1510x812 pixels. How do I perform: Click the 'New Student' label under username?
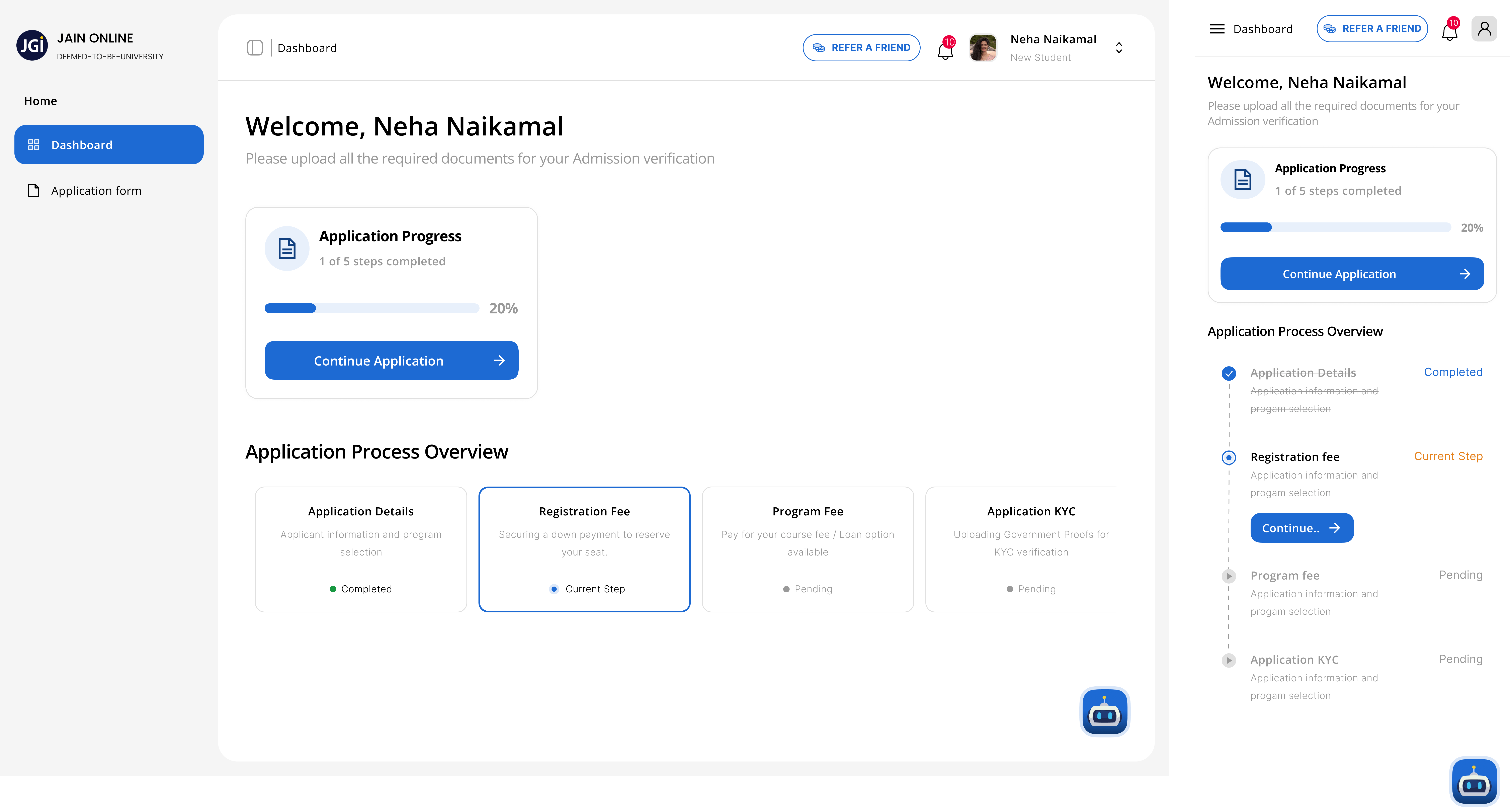(1040, 58)
